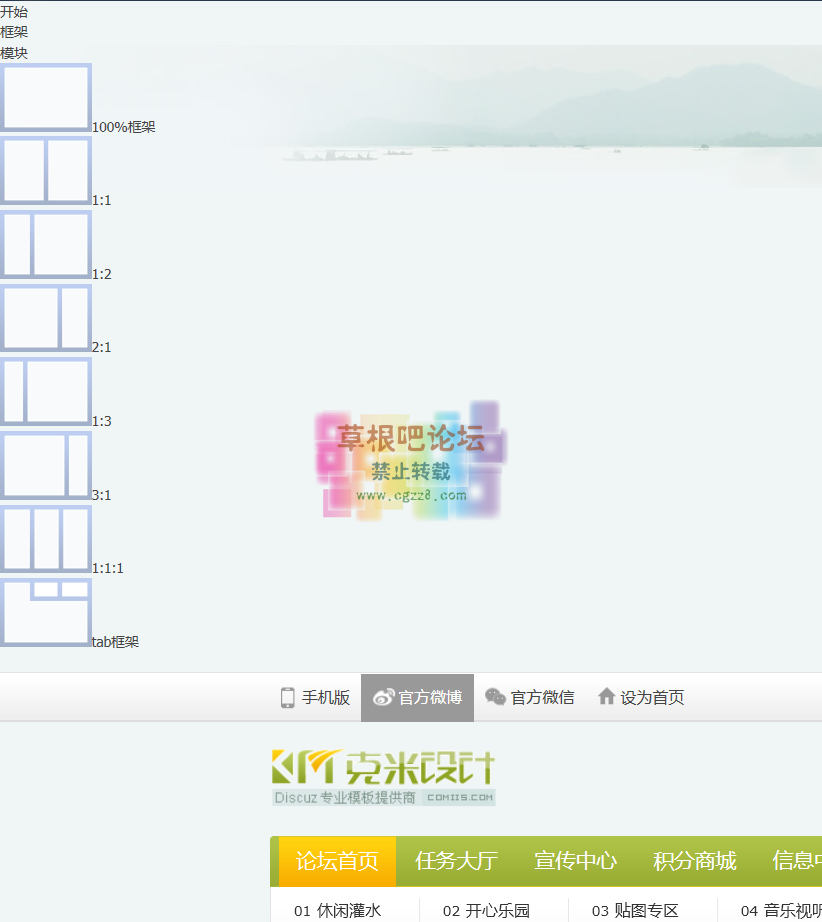Open the 任务大厅 navigation item
This screenshot has width=822, height=922.
(456, 861)
